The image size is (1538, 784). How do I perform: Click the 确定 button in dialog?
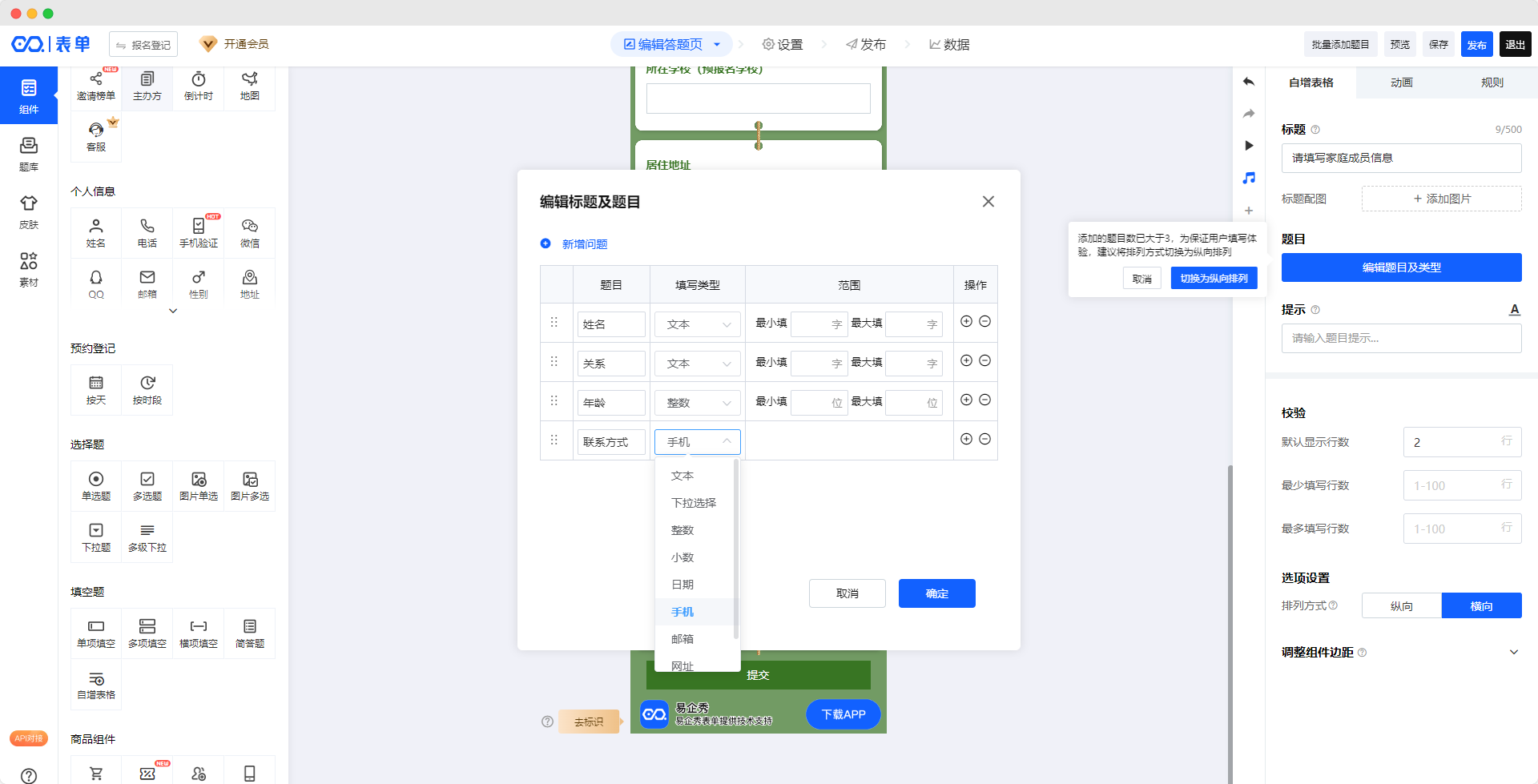click(x=936, y=593)
